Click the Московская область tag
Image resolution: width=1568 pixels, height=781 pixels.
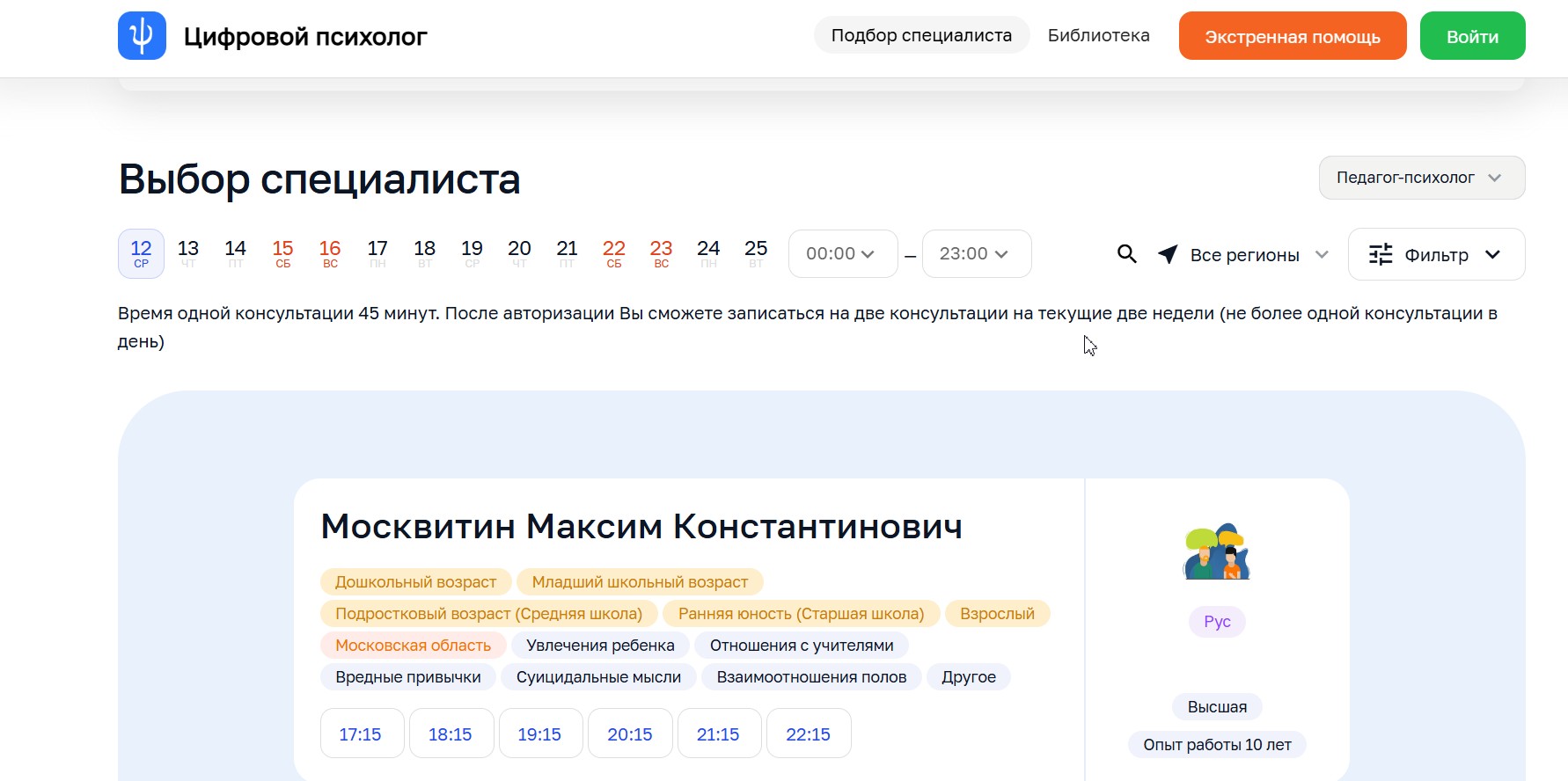pyautogui.click(x=413, y=646)
